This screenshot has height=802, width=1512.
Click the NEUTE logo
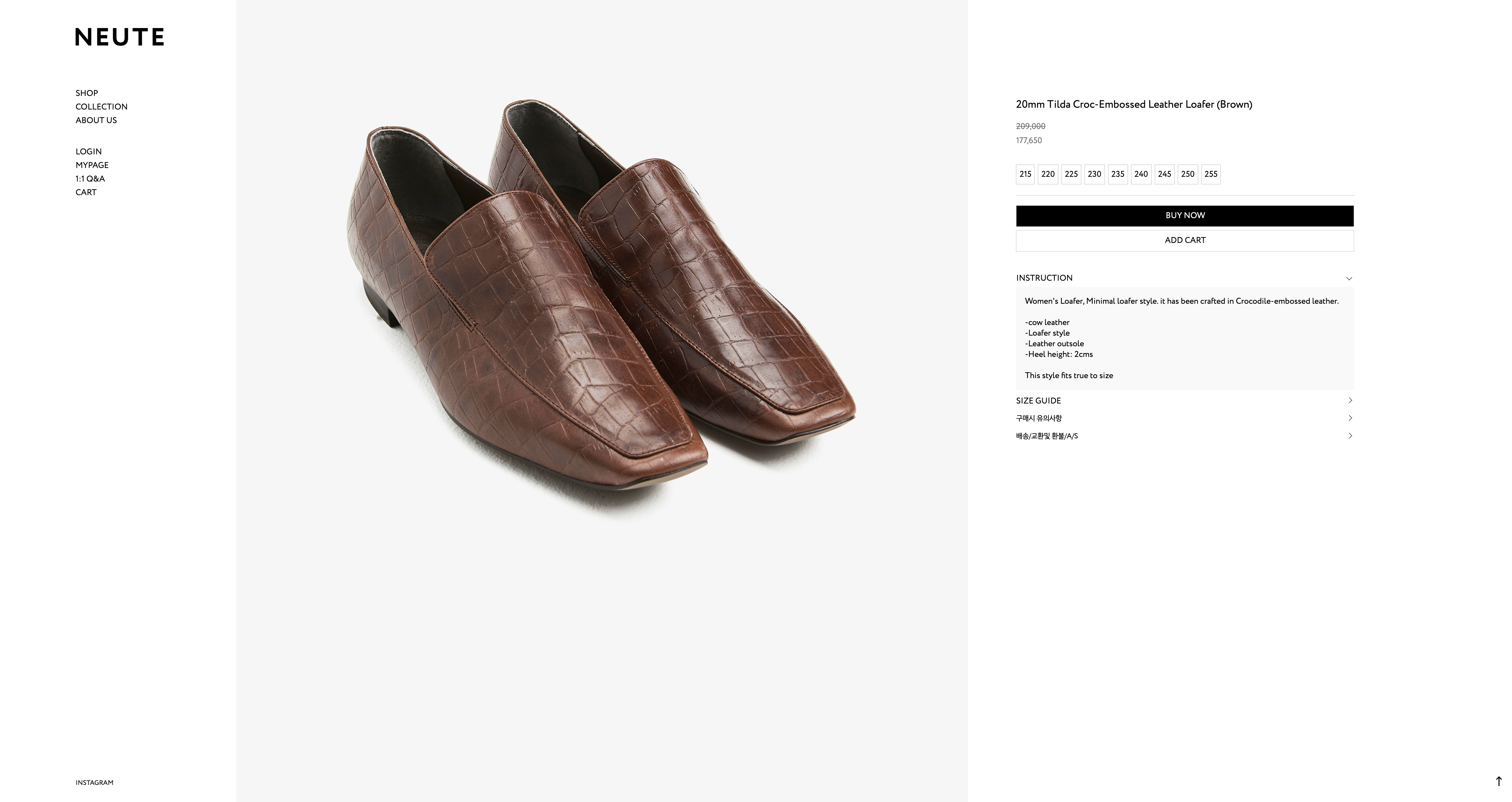tap(120, 37)
